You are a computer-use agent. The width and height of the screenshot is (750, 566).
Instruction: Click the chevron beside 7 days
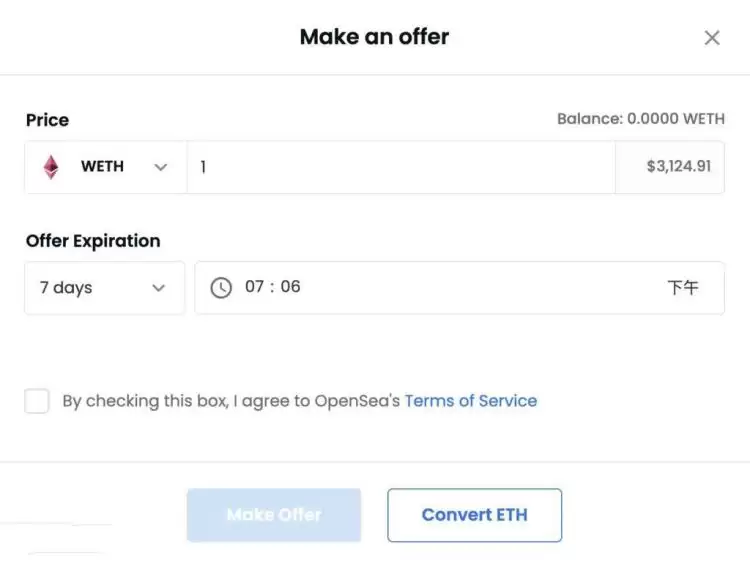[158, 288]
